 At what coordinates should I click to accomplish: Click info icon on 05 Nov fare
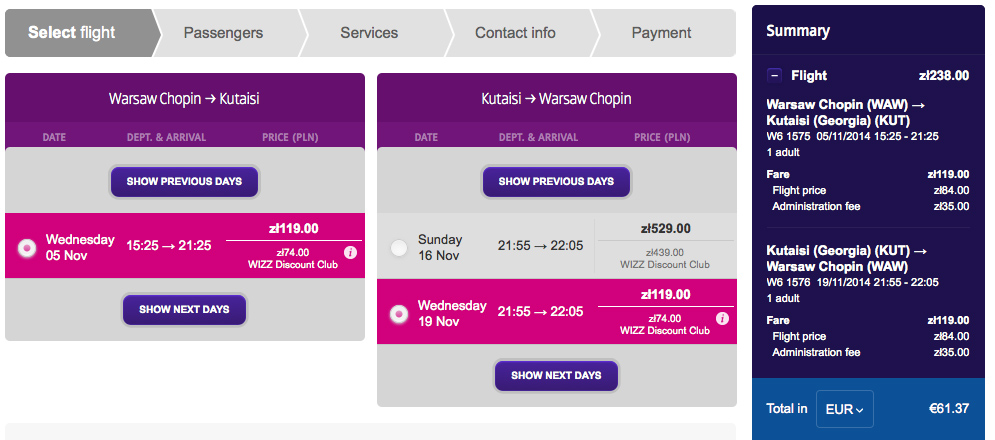click(350, 253)
